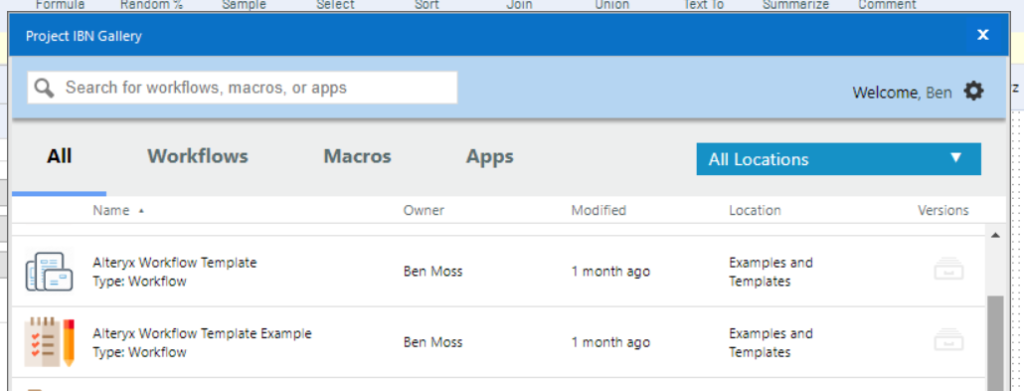Open the Alteryx Workflow Template name link
The width and height of the screenshot is (1024, 391).
174,262
